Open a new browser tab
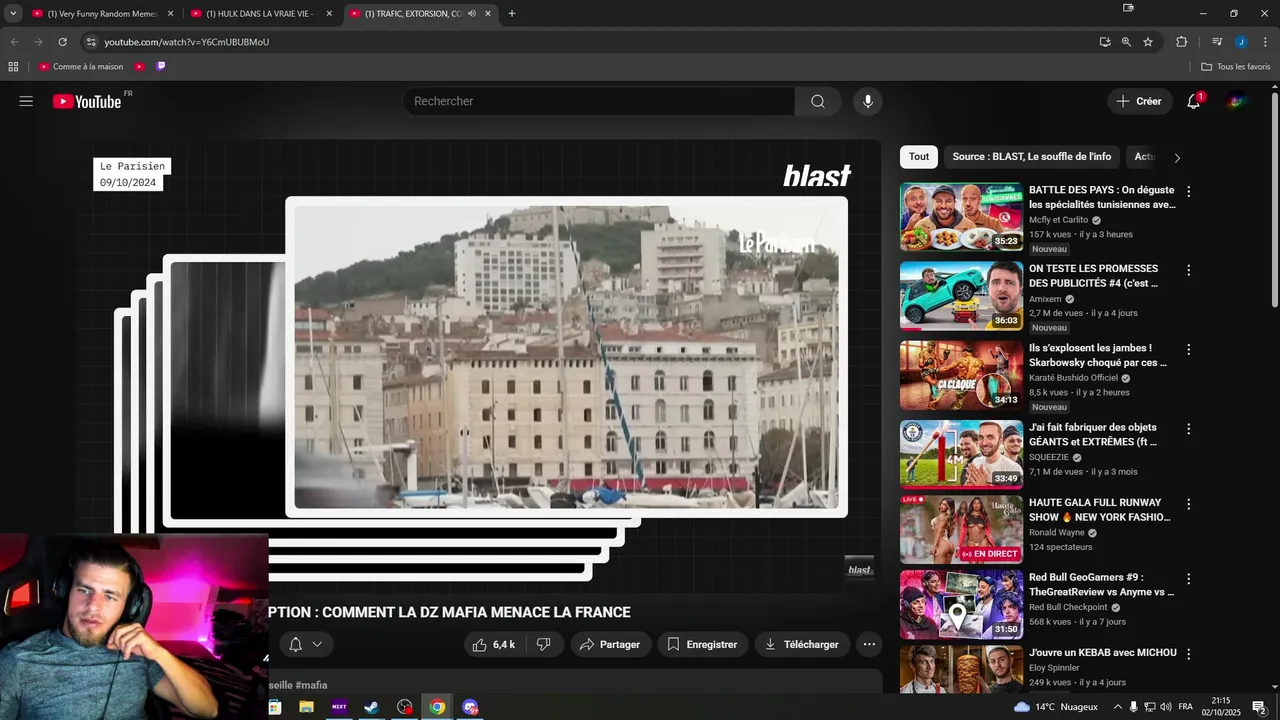The image size is (1280, 720). pos(512,14)
